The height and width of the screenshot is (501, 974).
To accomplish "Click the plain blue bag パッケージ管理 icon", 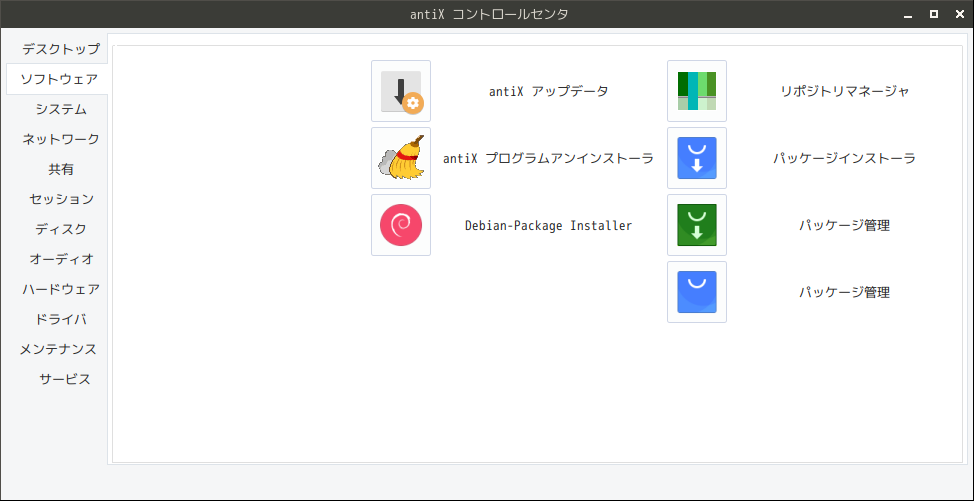I will tap(696, 292).
